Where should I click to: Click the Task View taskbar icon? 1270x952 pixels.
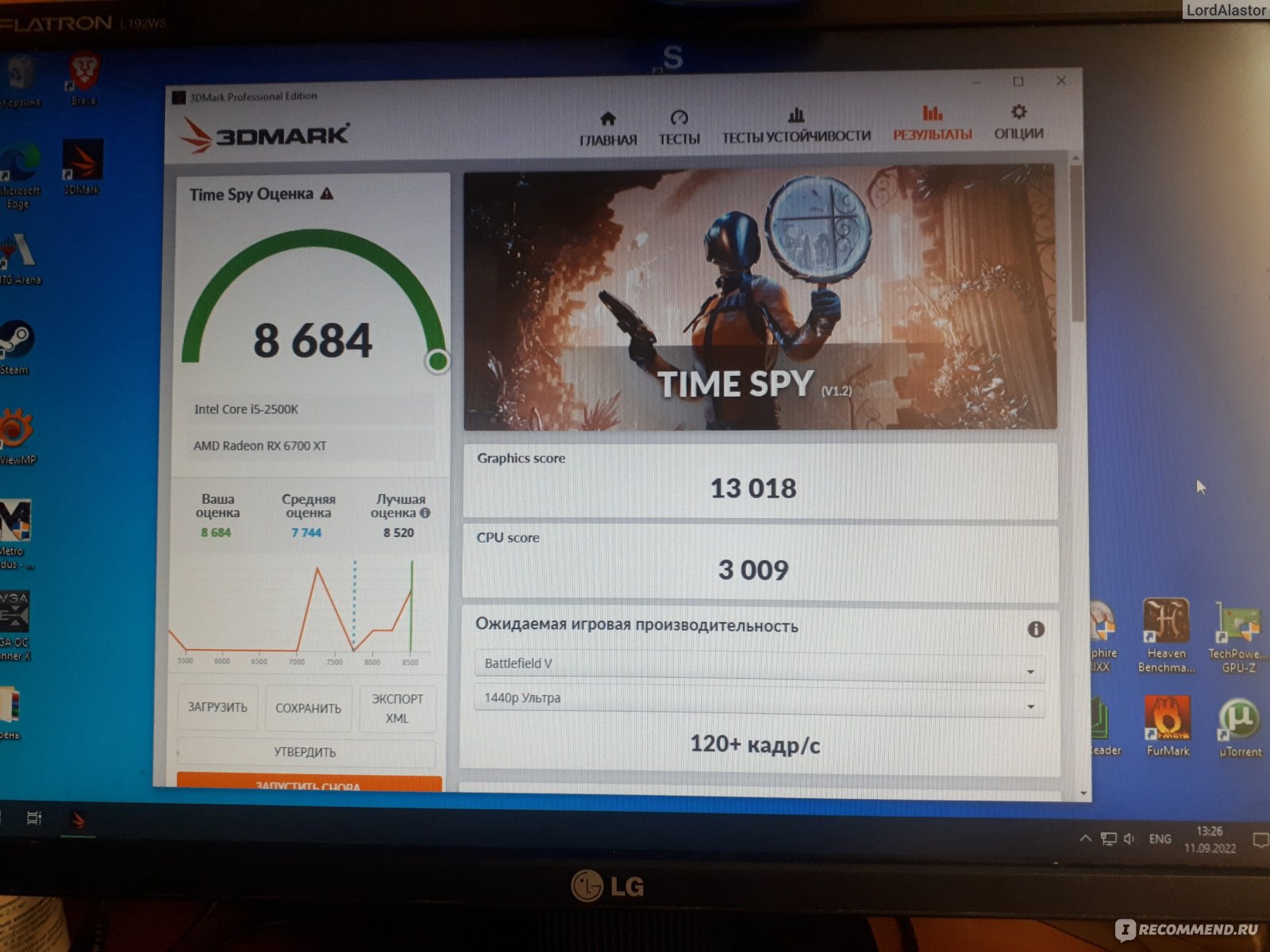(x=33, y=818)
